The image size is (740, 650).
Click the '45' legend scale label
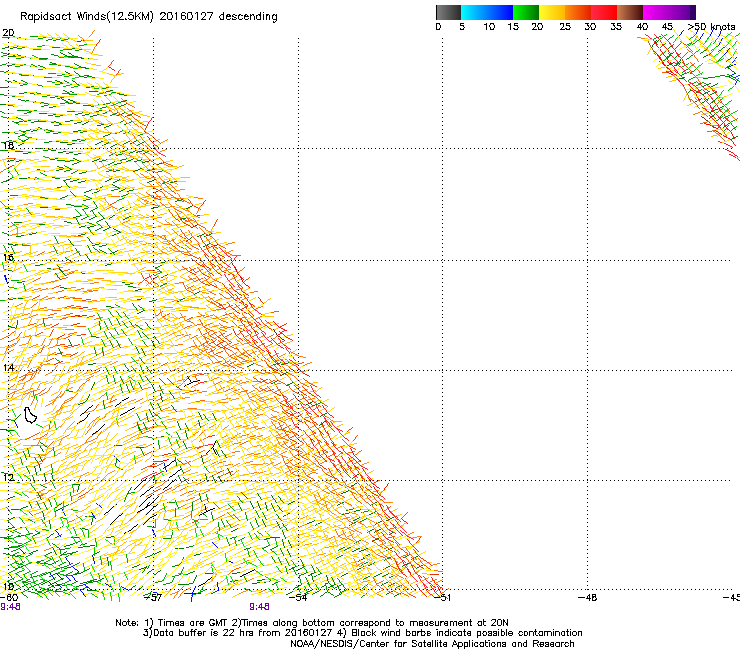(667, 26)
